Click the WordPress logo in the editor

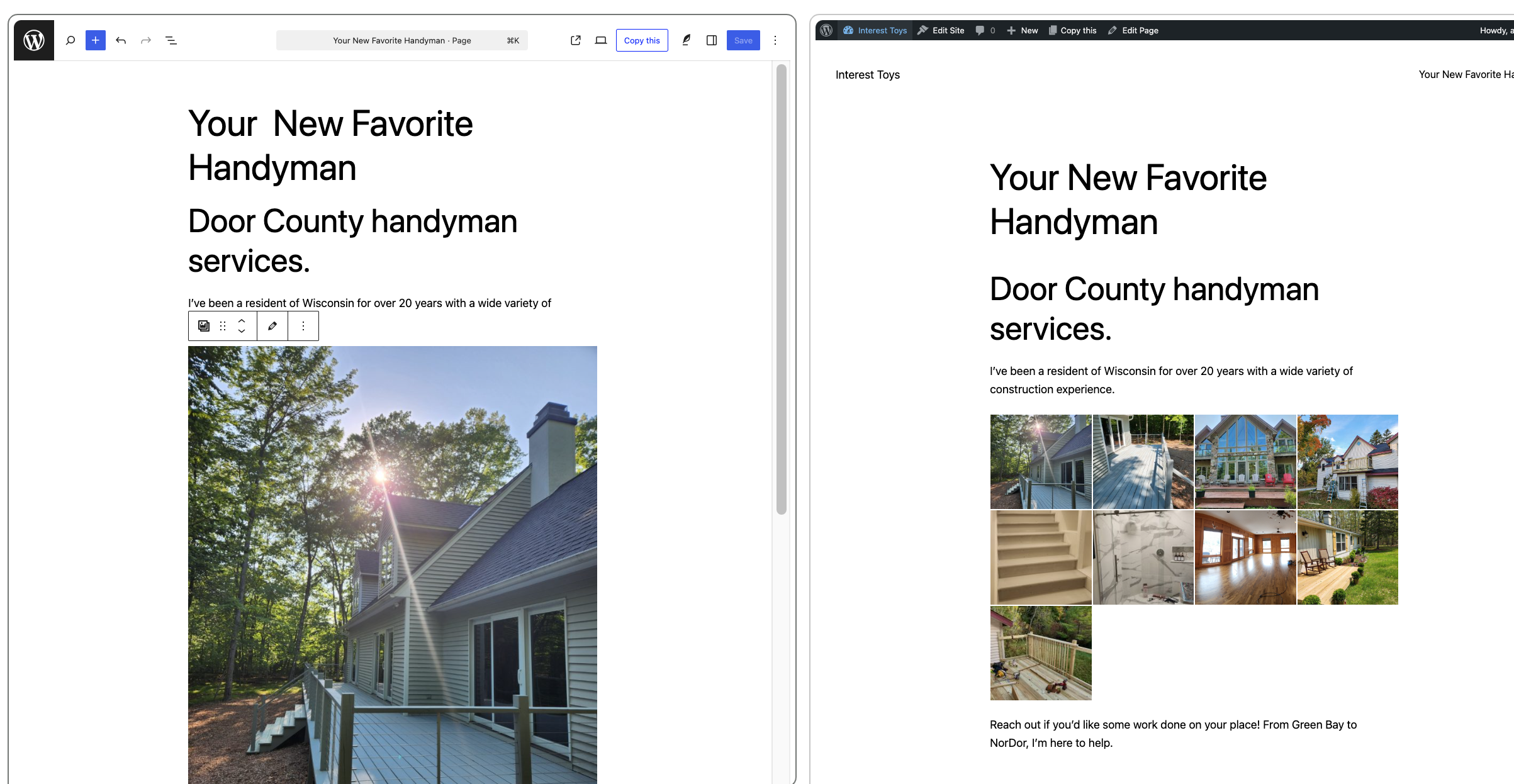click(33, 40)
